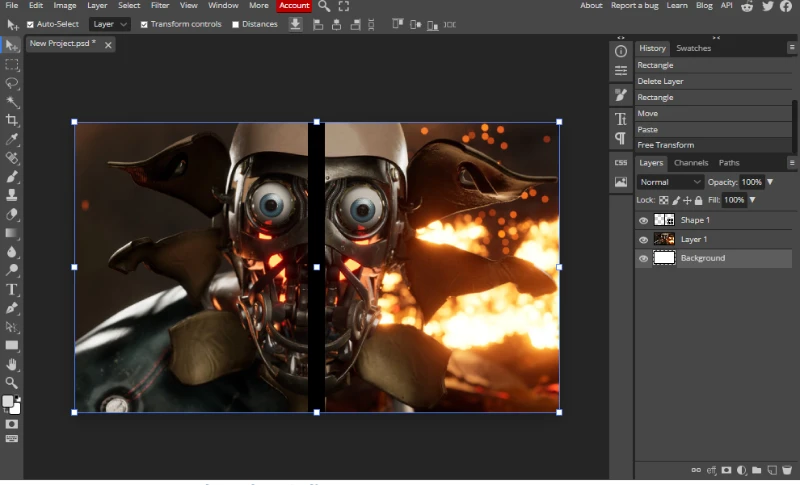The height and width of the screenshot is (485, 800).
Task: Open the Opacity slider arrow
Action: (x=770, y=182)
